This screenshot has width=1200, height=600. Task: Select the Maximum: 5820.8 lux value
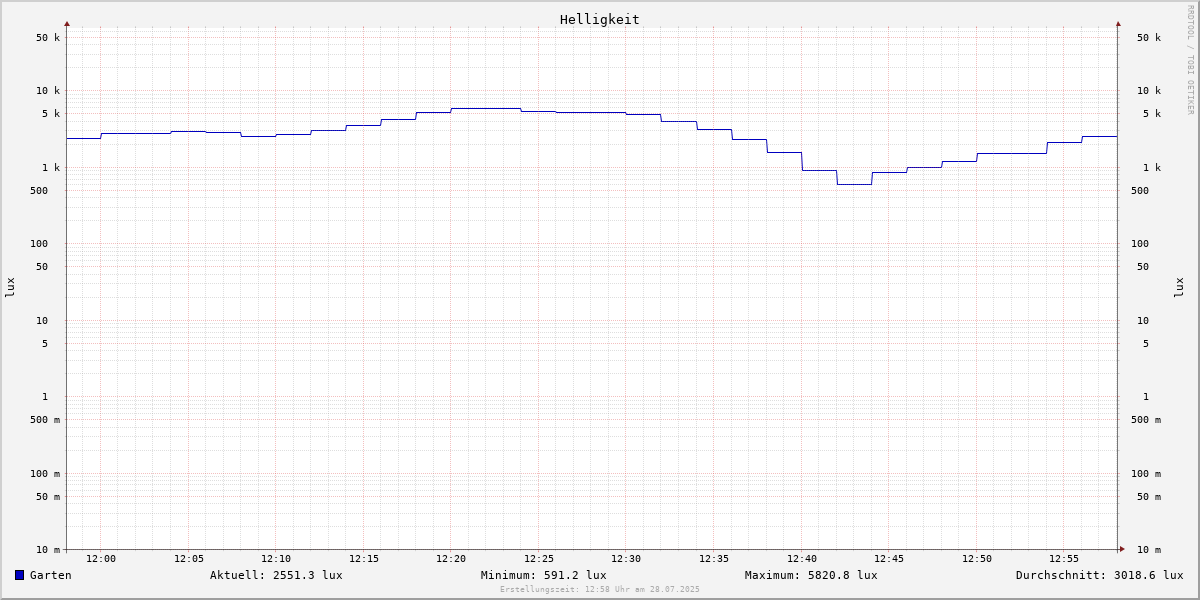[x=811, y=575]
